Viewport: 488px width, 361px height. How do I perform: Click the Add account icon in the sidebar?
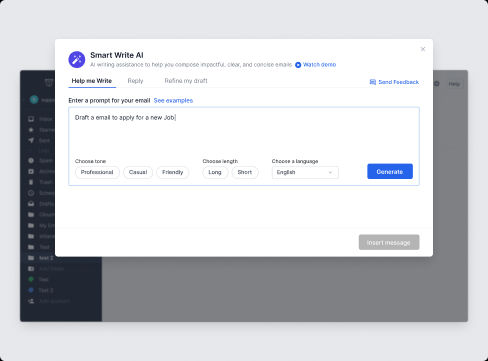point(31,301)
